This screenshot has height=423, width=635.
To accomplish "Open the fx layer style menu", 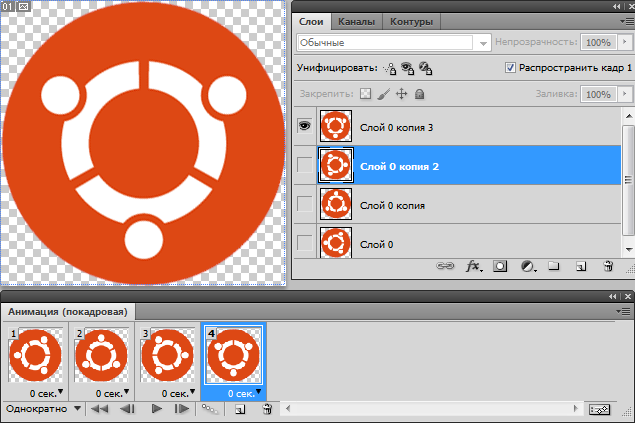I will click(473, 266).
